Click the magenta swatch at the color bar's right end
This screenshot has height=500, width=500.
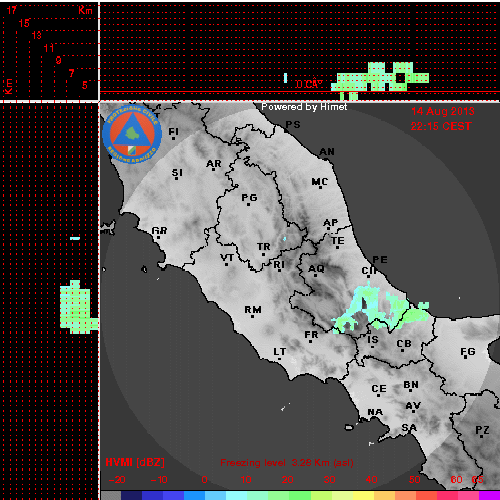[x=489, y=495]
